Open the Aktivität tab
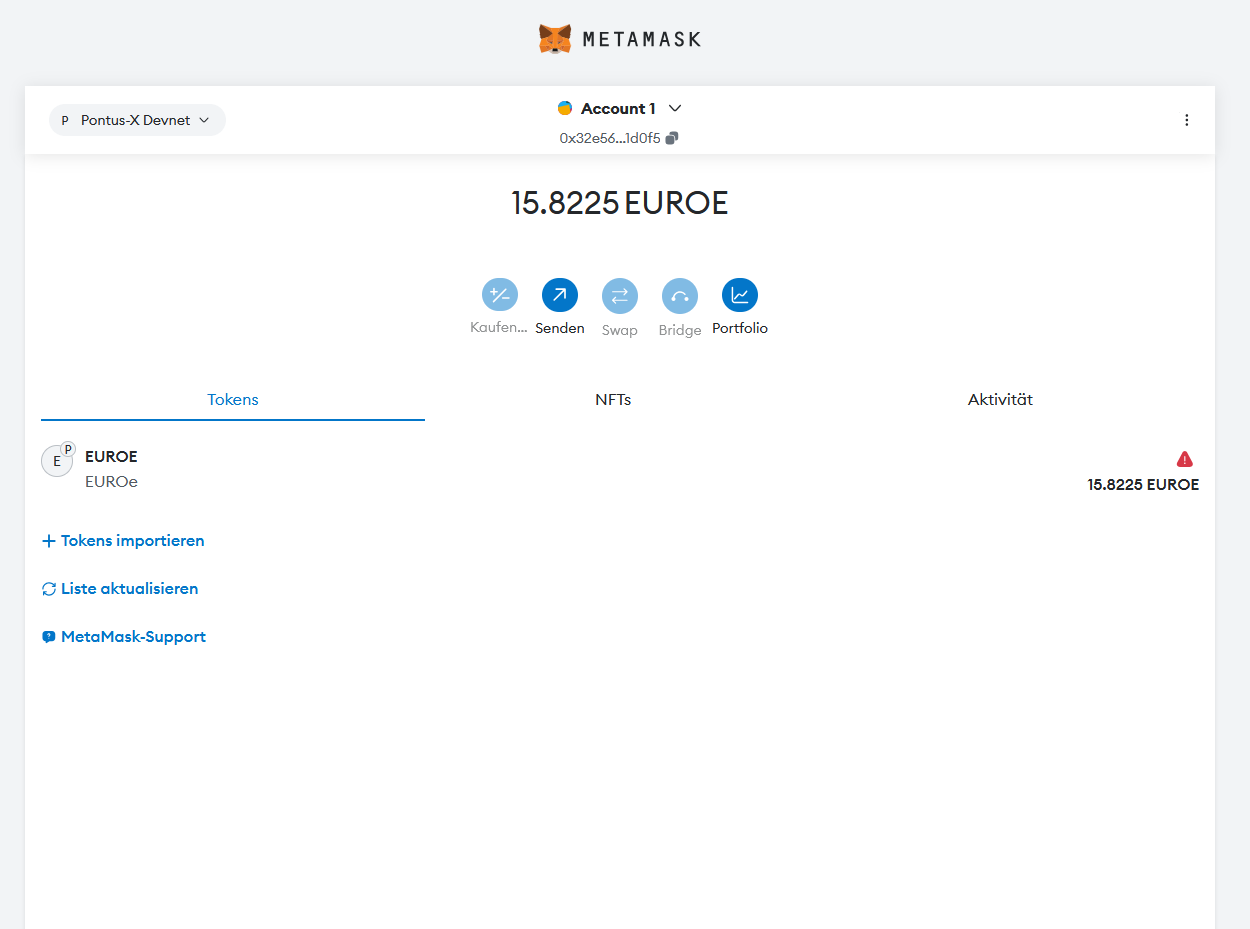This screenshot has width=1250, height=929. pyautogui.click(x=1000, y=399)
